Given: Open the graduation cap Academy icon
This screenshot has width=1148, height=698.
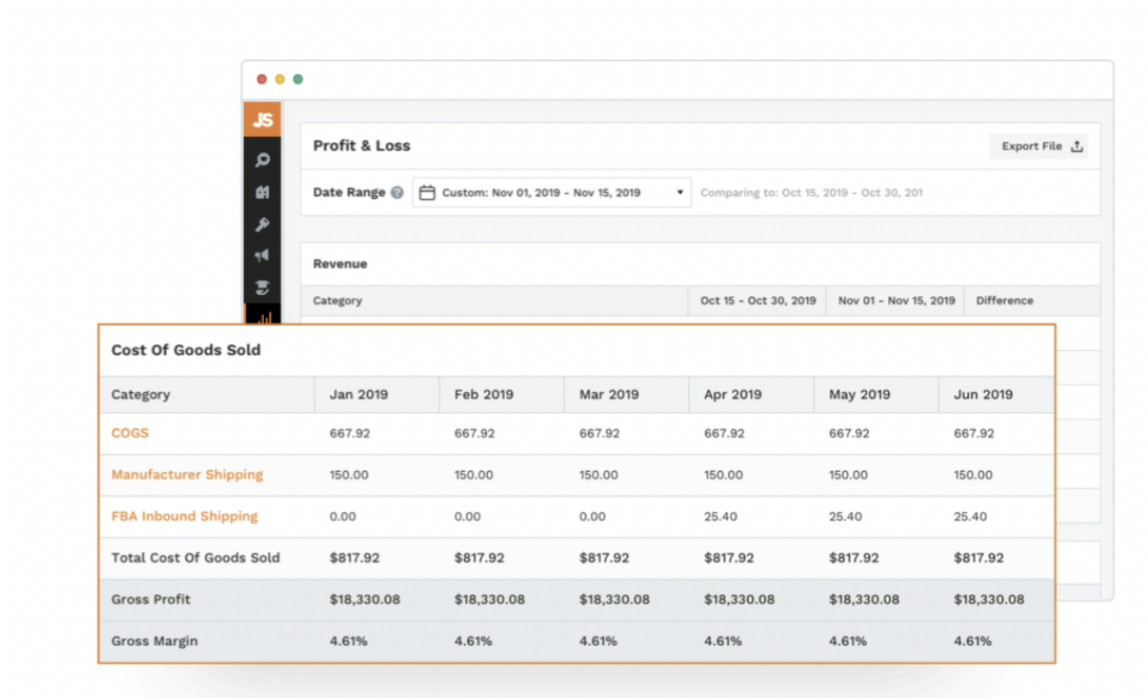Looking at the screenshot, I should 262,287.
